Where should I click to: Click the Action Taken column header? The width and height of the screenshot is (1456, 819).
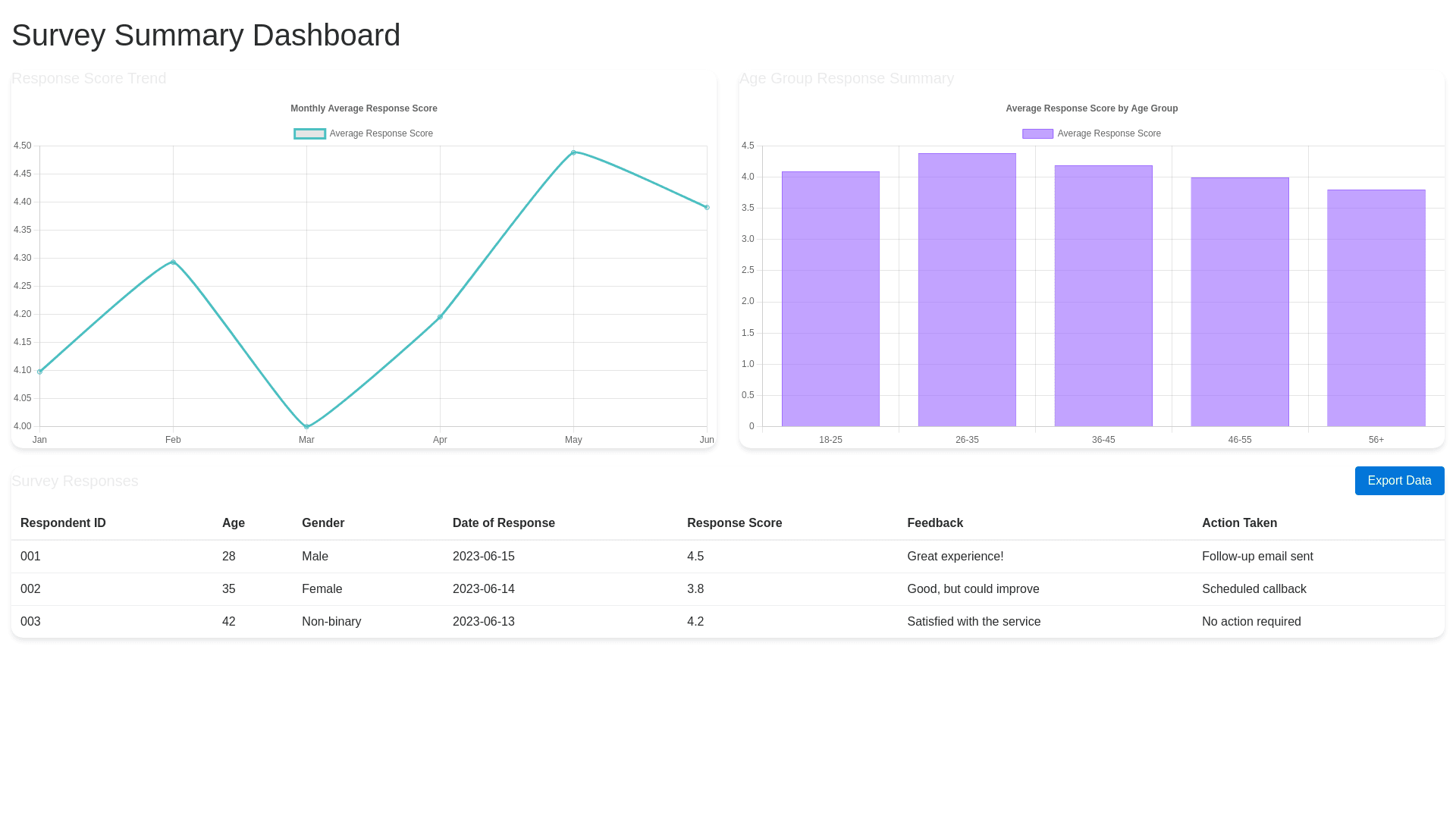tap(1239, 523)
